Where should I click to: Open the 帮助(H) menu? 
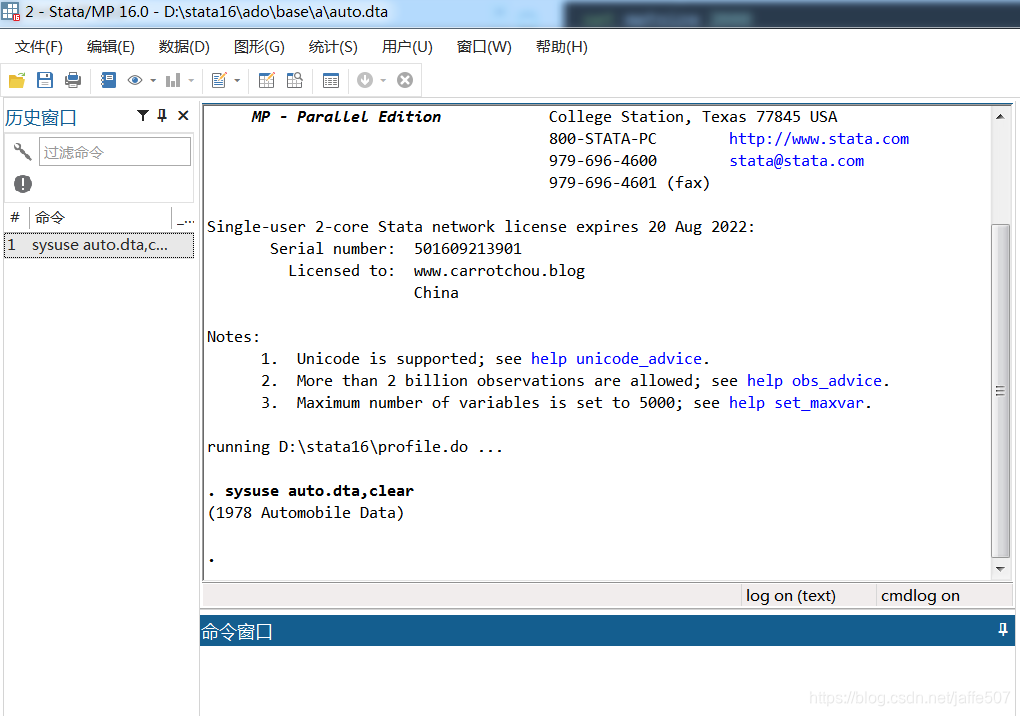tap(561, 47)
